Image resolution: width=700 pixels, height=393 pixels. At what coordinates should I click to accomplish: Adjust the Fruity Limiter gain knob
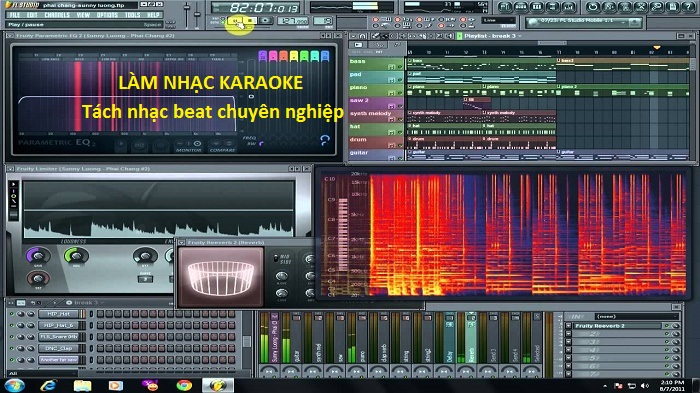[38, 256]
